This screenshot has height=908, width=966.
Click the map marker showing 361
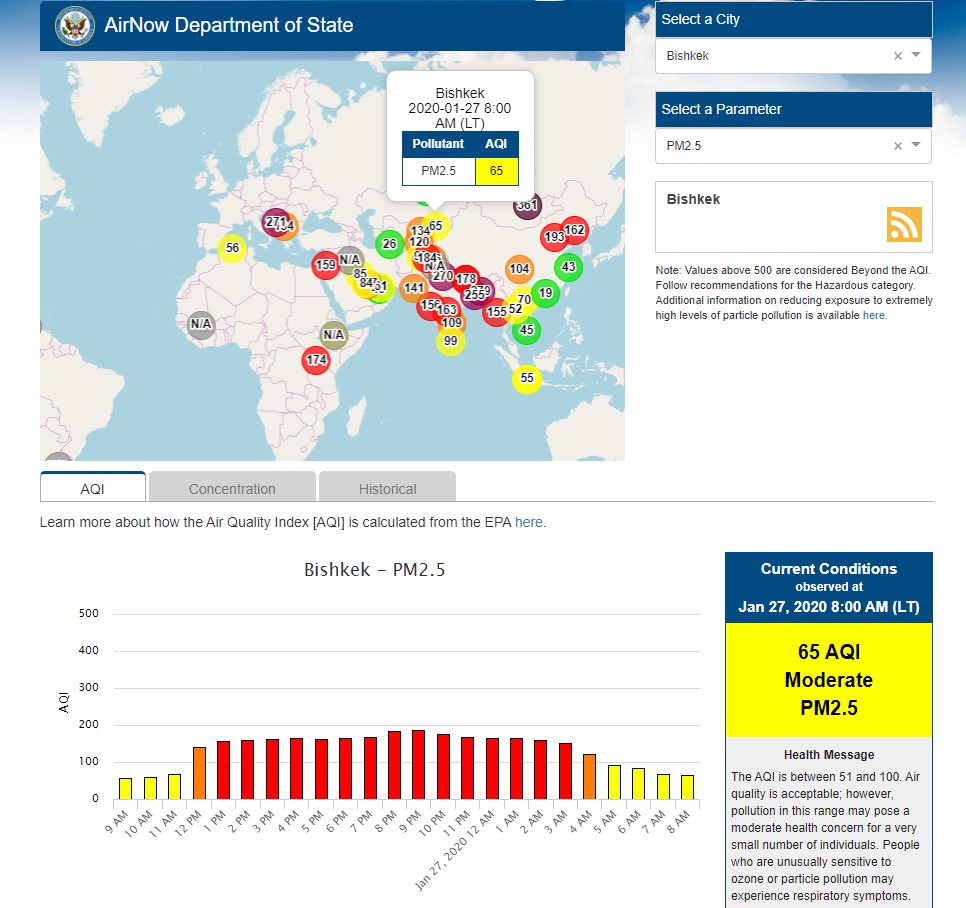point(527,206)
